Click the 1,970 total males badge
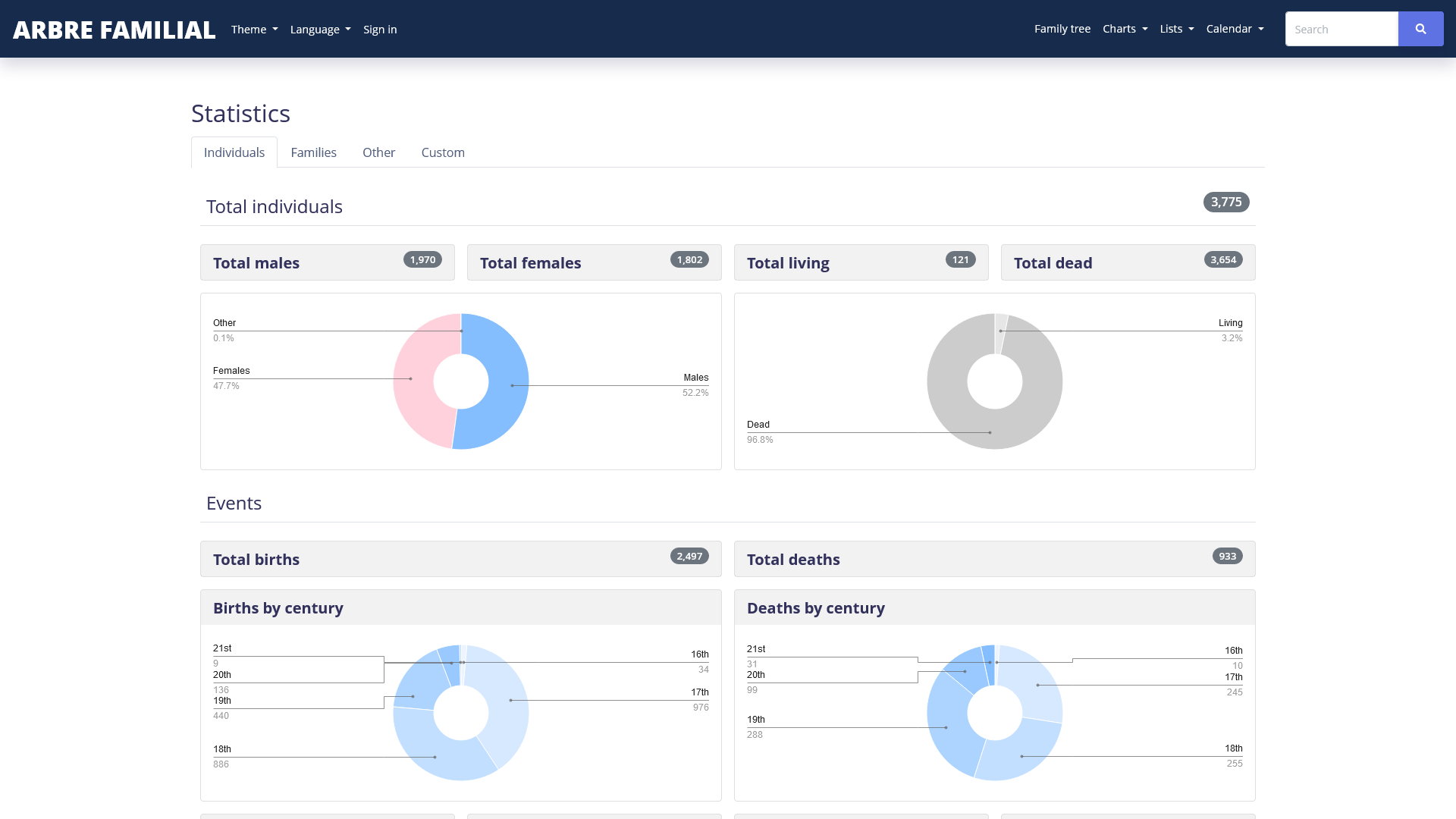The width and height of the screenshot is (1456, 819). tap(422, 259)
